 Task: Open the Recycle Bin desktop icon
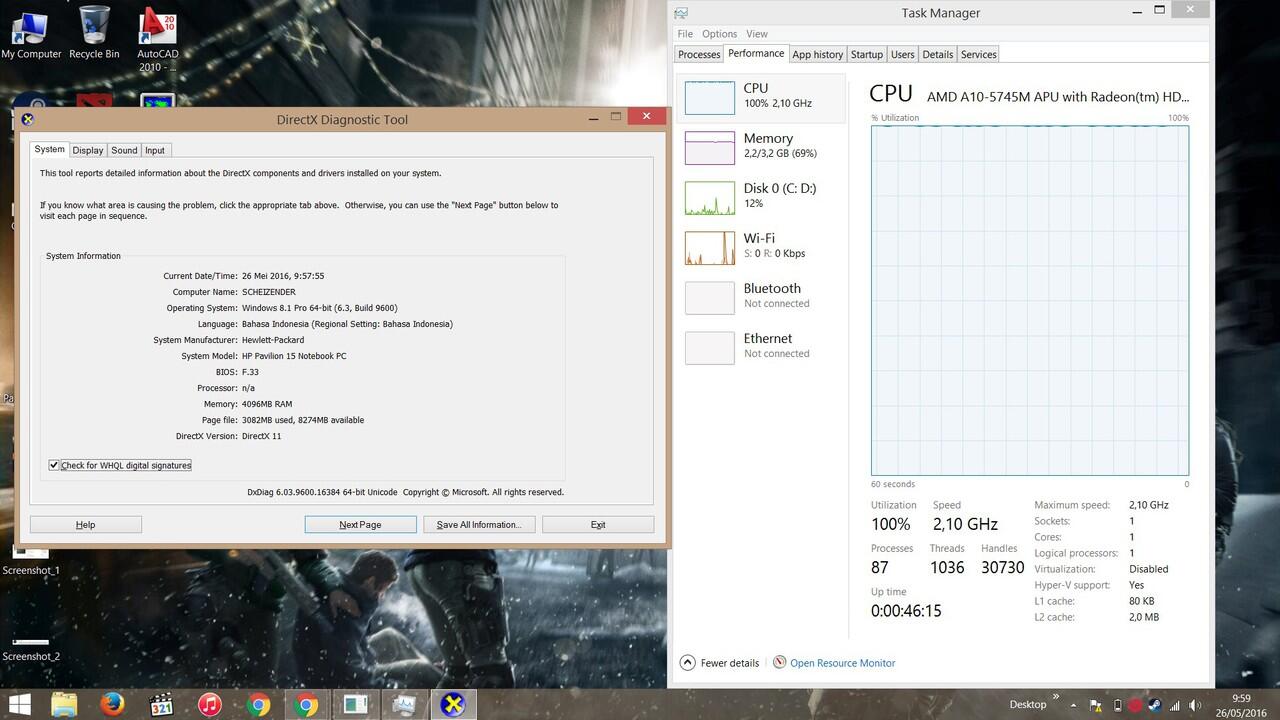coord(94,33)
